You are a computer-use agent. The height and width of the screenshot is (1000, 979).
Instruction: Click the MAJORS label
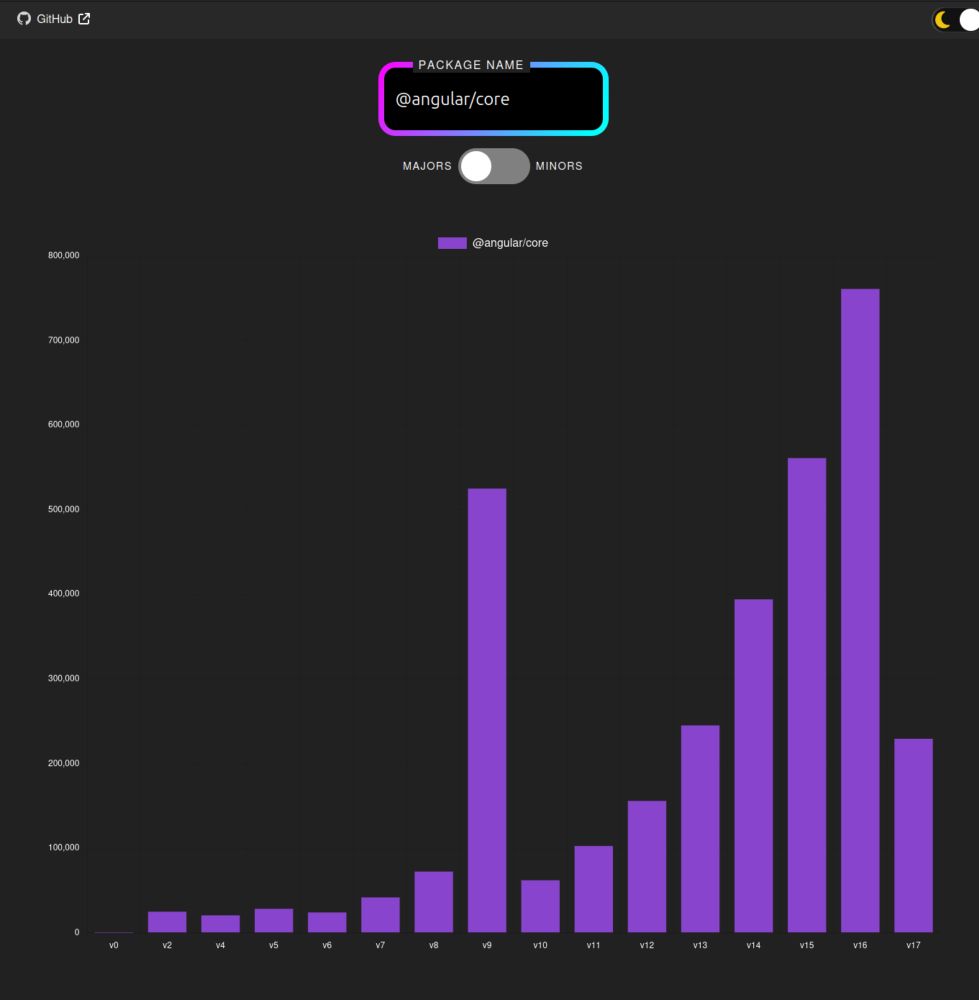pyautogui.click(x=427, y=166)
